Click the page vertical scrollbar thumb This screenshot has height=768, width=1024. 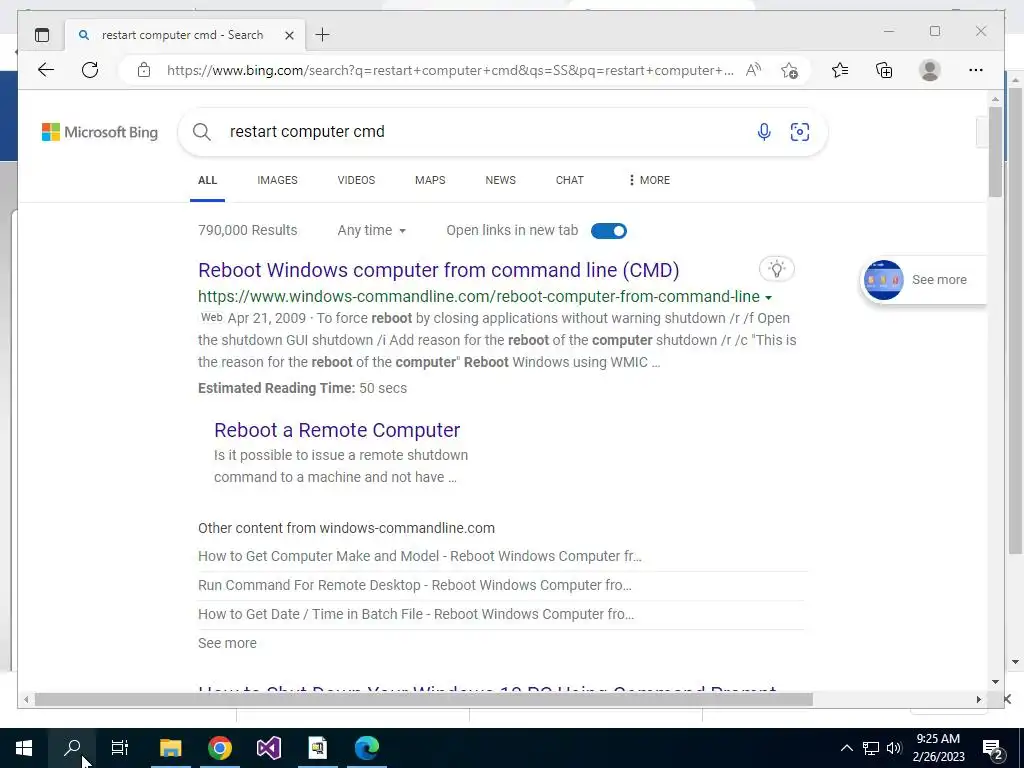pyautogui.click(x=995, y=152)
